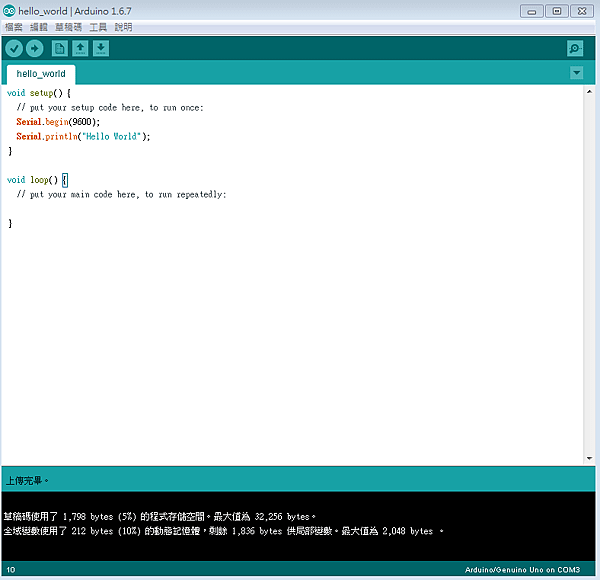The width and height of the screenshot is (600, 580).
Task: Select the hello_world sketch tab
Action: pos(41,74)
